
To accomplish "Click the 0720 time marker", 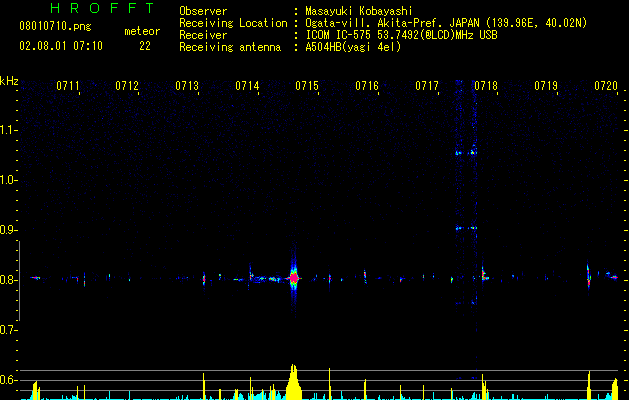I will 606,86.
